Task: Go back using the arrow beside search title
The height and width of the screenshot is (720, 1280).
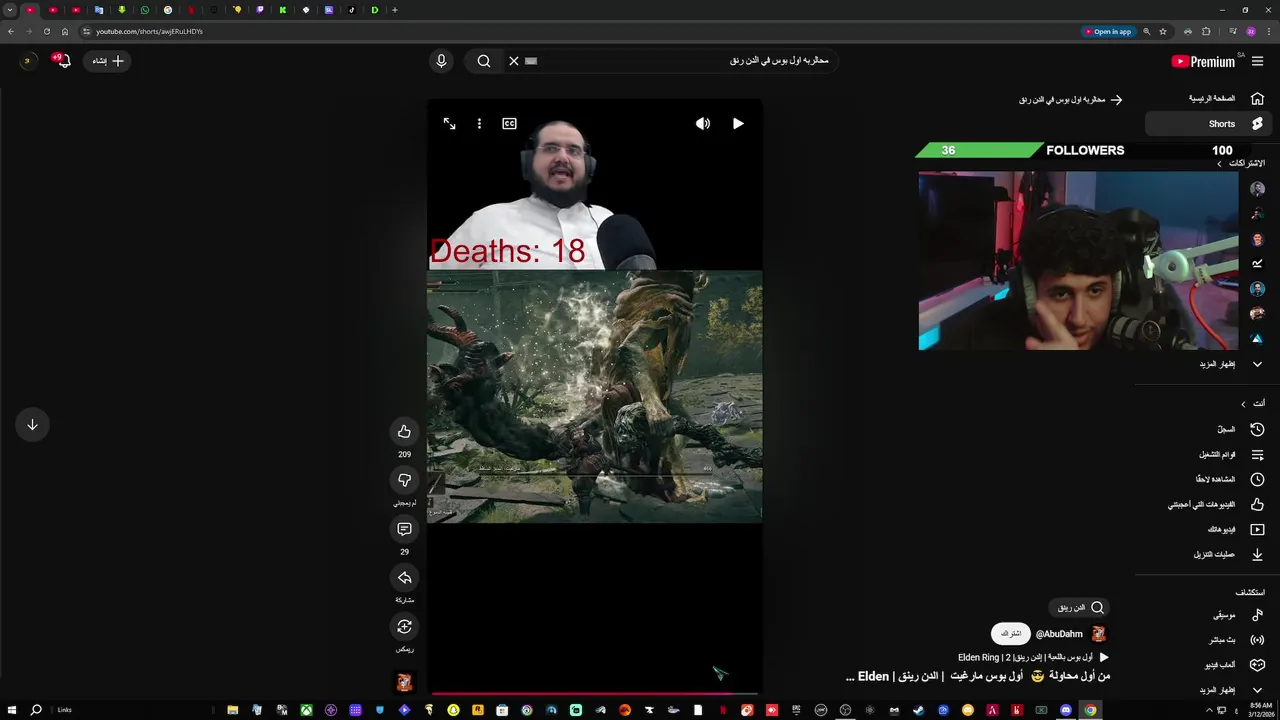Action: (1116, 100)
